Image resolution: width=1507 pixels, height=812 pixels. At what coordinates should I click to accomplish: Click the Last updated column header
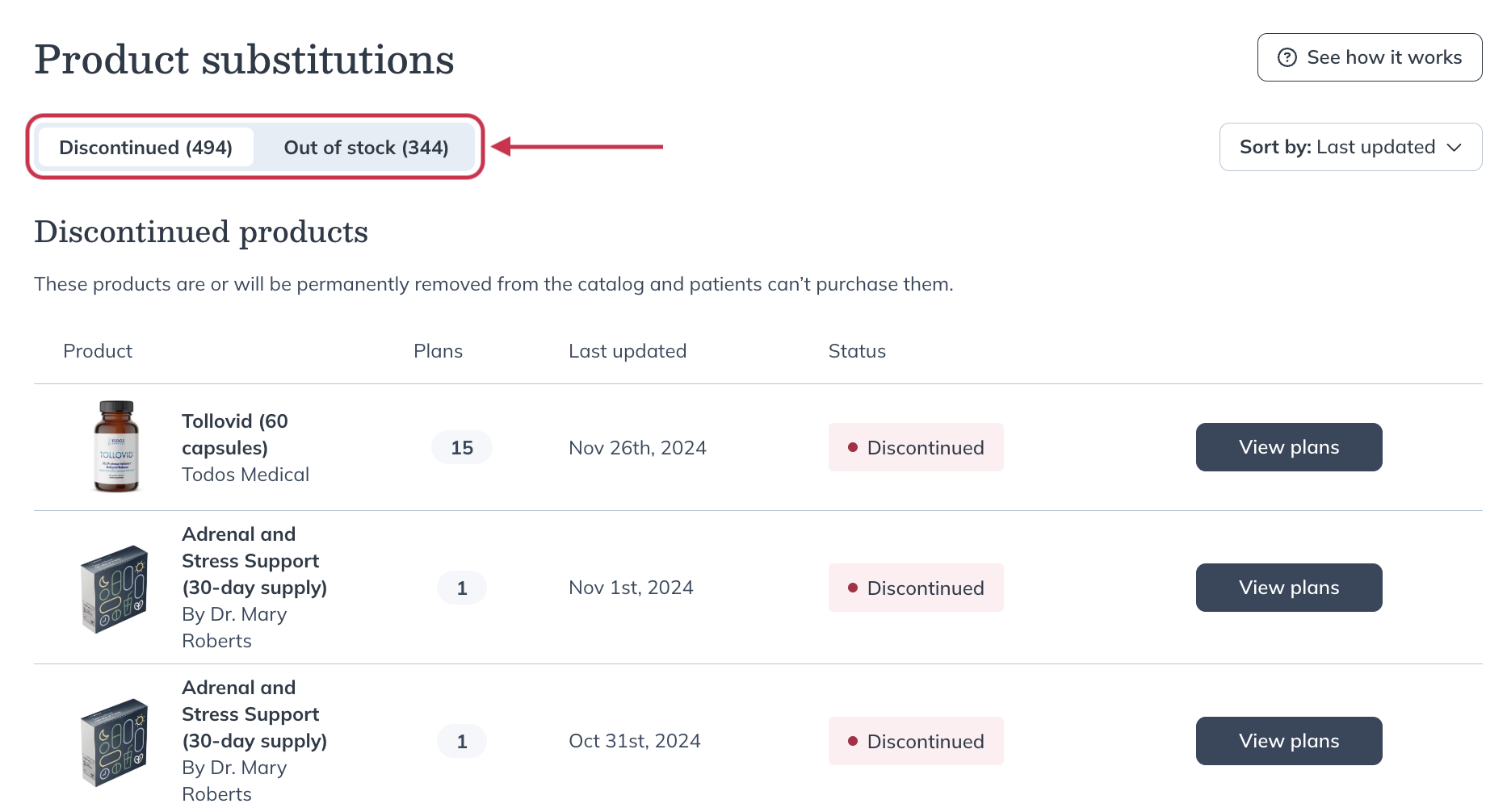(628, 350)
